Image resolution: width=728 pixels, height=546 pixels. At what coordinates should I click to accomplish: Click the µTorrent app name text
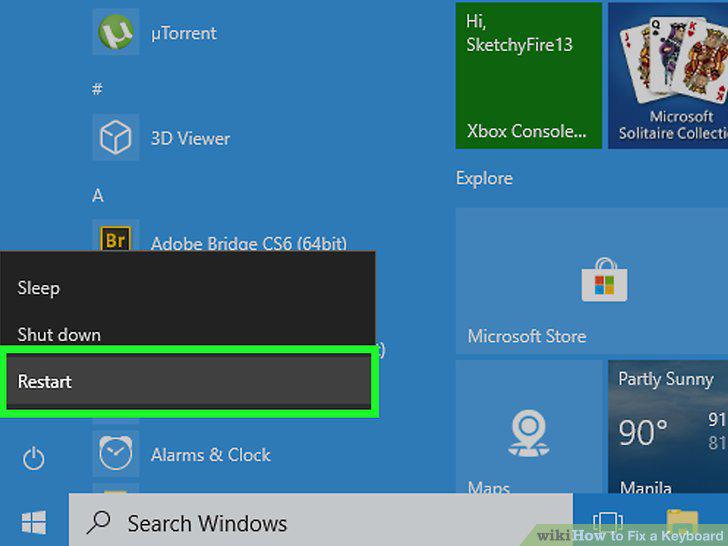coord(184,33)
